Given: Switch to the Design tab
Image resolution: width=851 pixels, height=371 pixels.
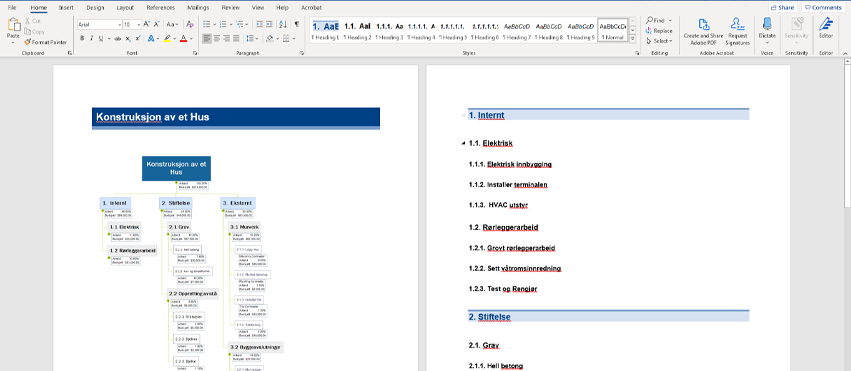Looking at the screenshot, I should 95,8.
